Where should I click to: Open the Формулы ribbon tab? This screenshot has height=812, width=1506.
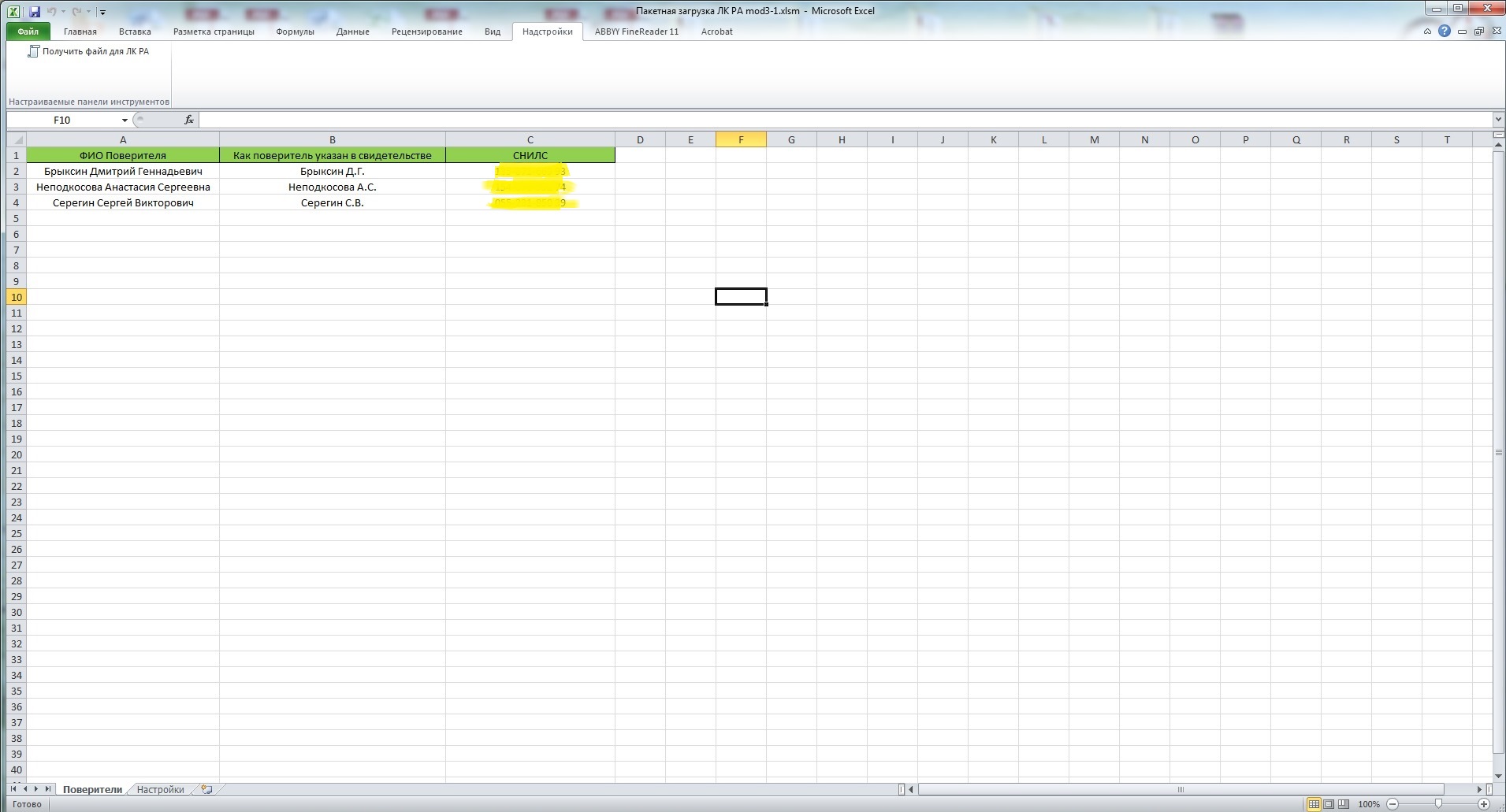[x=295, y=32]
